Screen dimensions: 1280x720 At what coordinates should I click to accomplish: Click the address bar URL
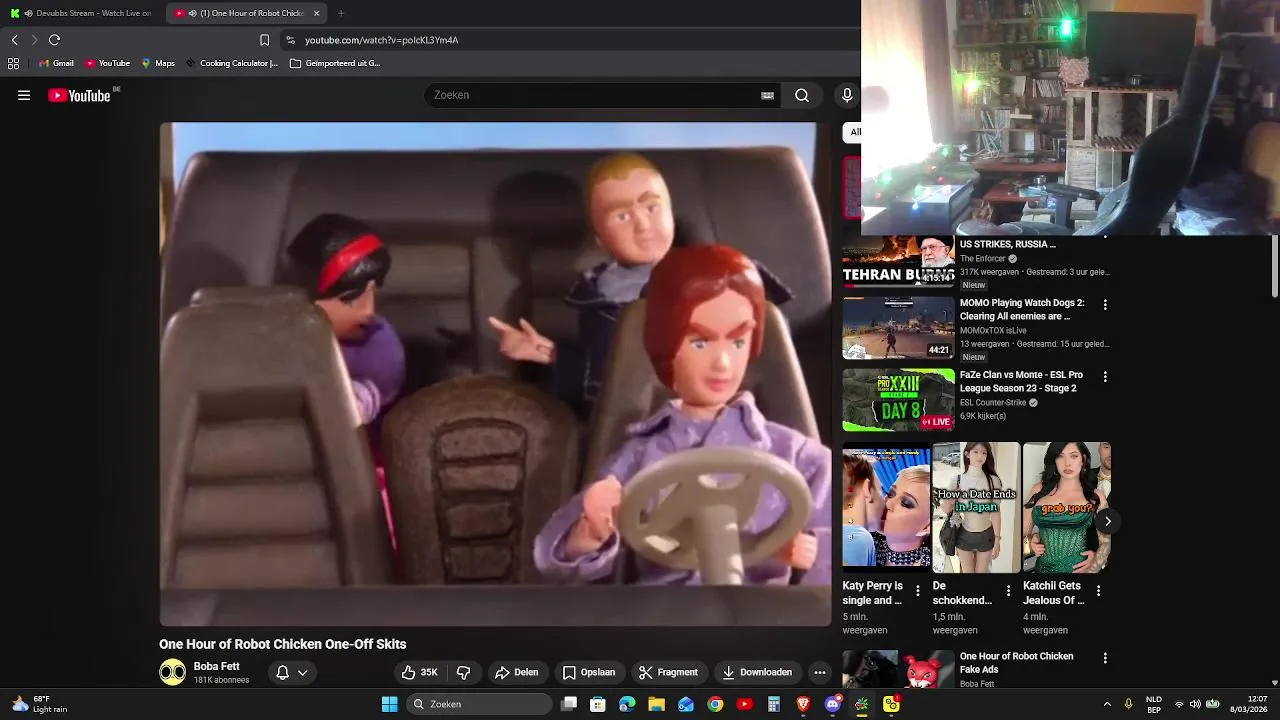point(381,40)
